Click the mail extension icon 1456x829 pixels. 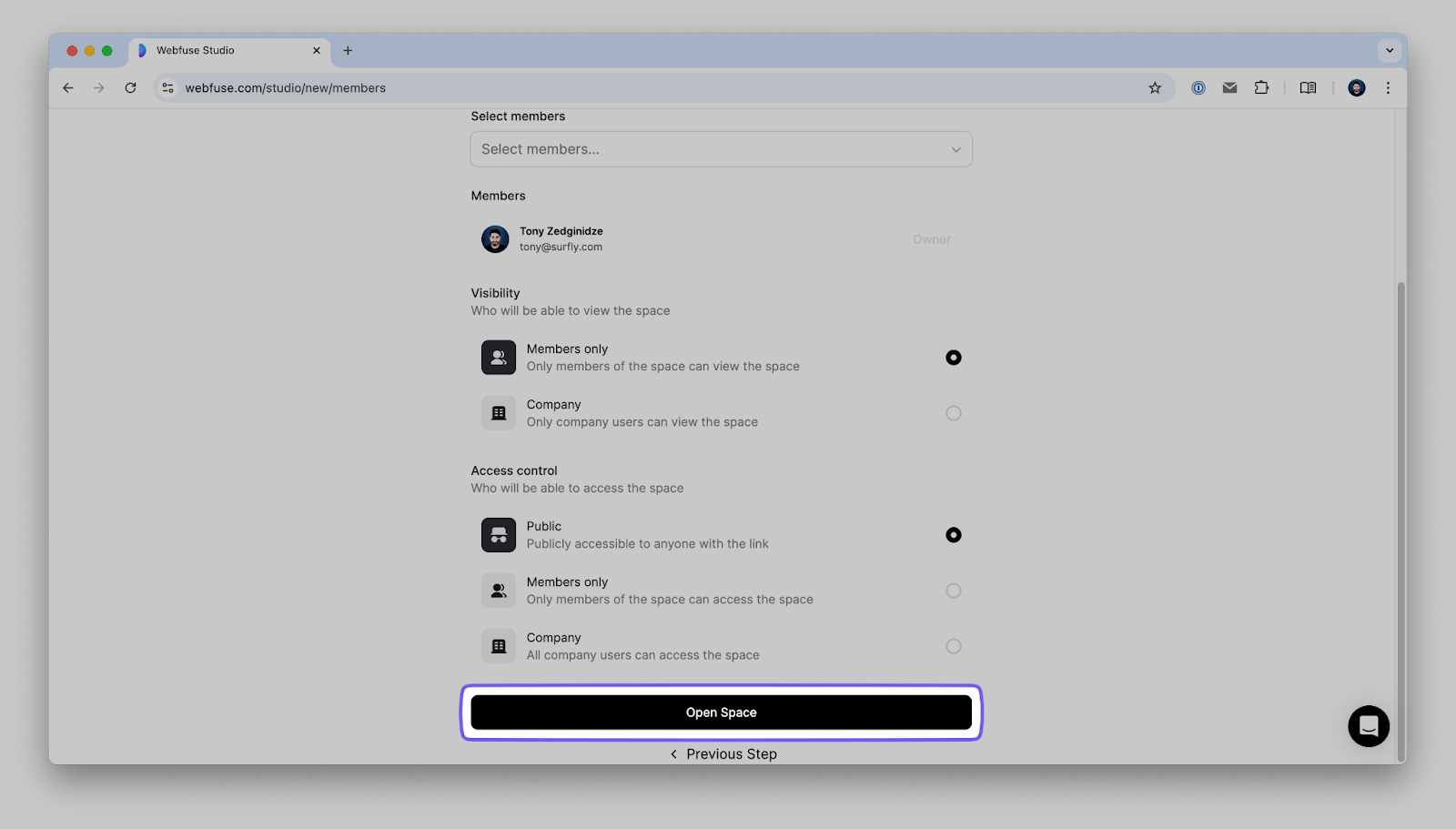click(x=1229, y=88)
